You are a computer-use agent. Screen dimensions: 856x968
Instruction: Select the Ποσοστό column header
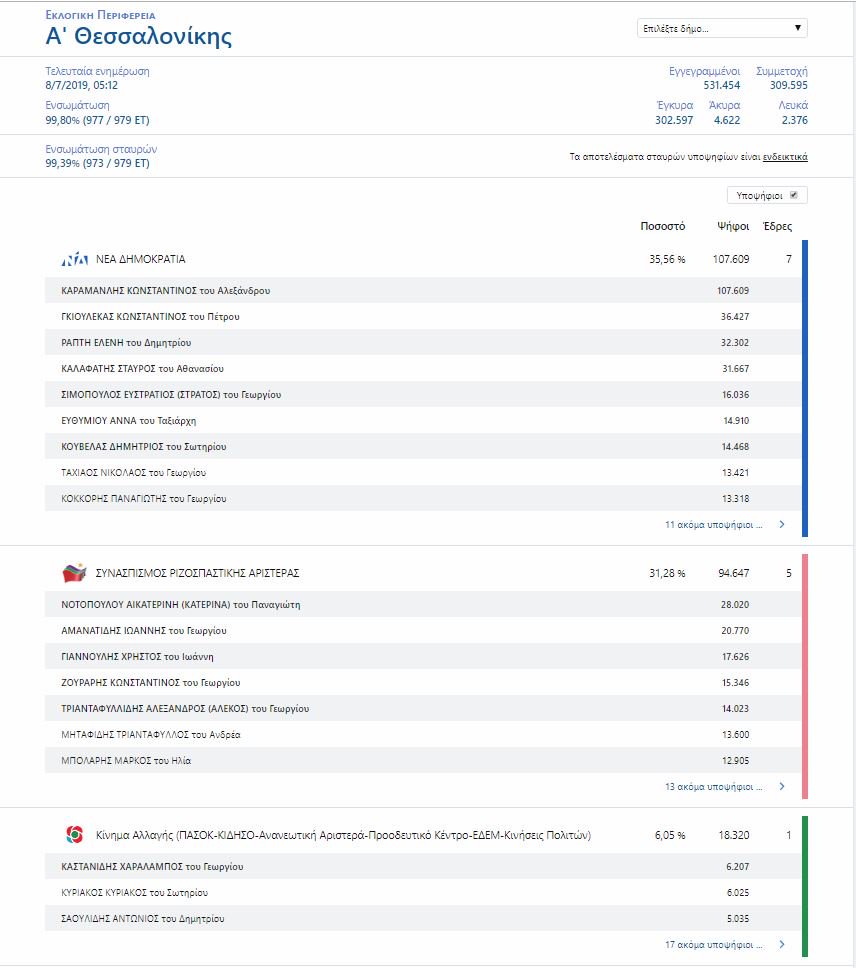(663, 226)
